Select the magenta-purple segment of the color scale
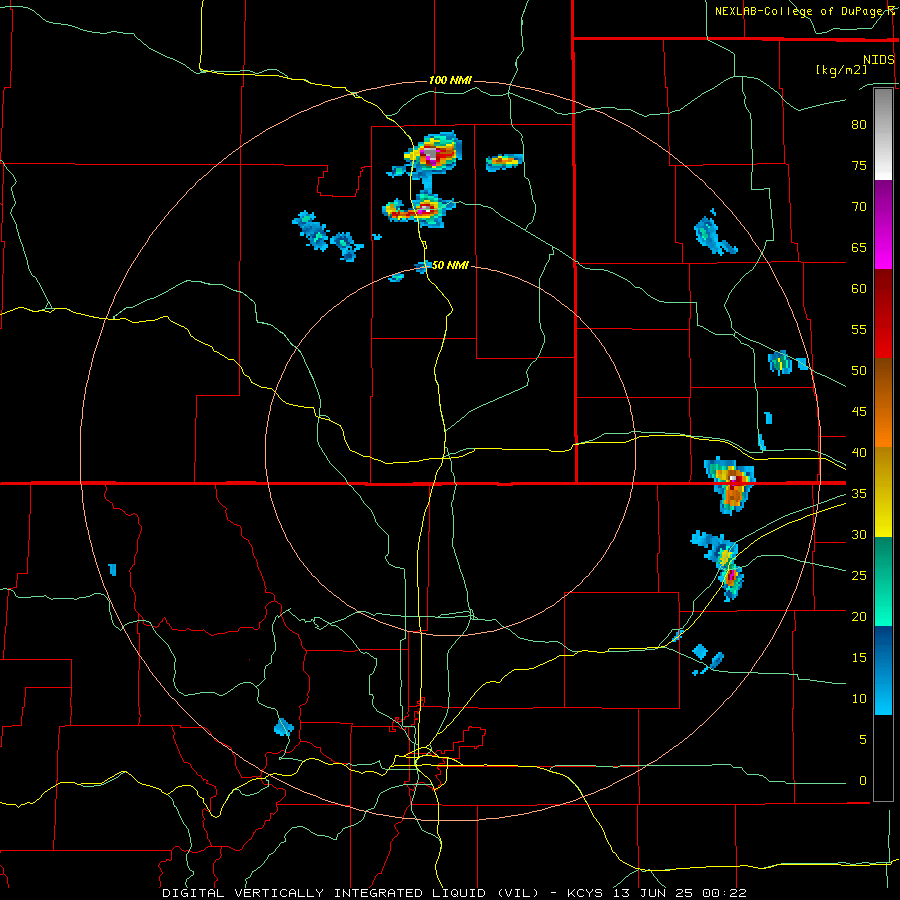This screenshot has width=900, height=900. (883, 224)
